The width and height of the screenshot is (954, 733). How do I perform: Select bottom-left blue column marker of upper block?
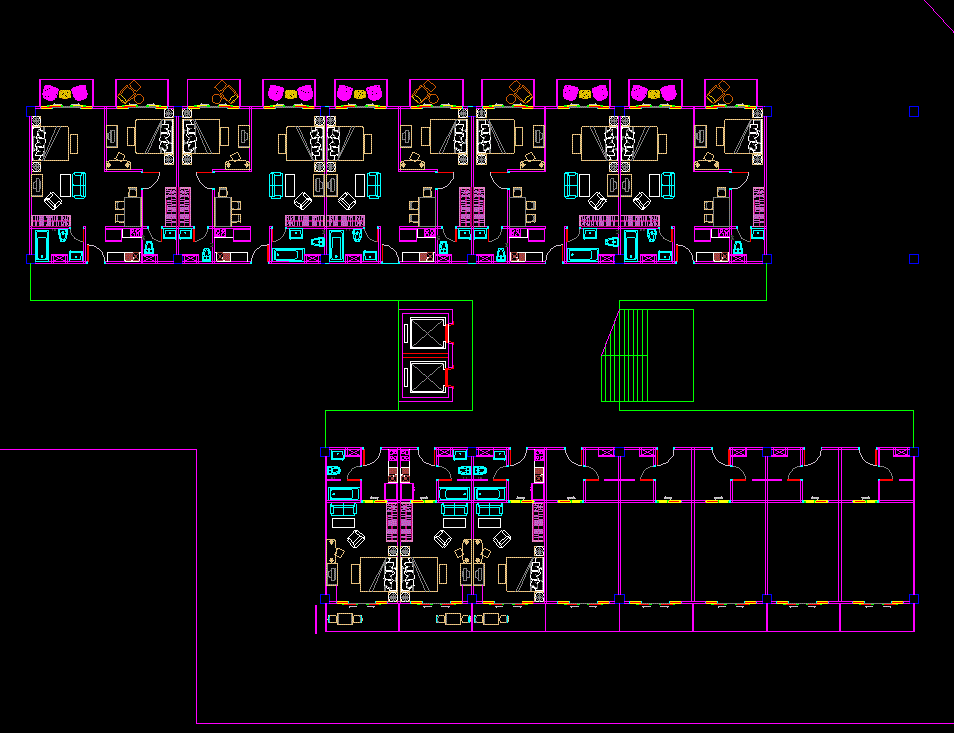pos(30,259)
